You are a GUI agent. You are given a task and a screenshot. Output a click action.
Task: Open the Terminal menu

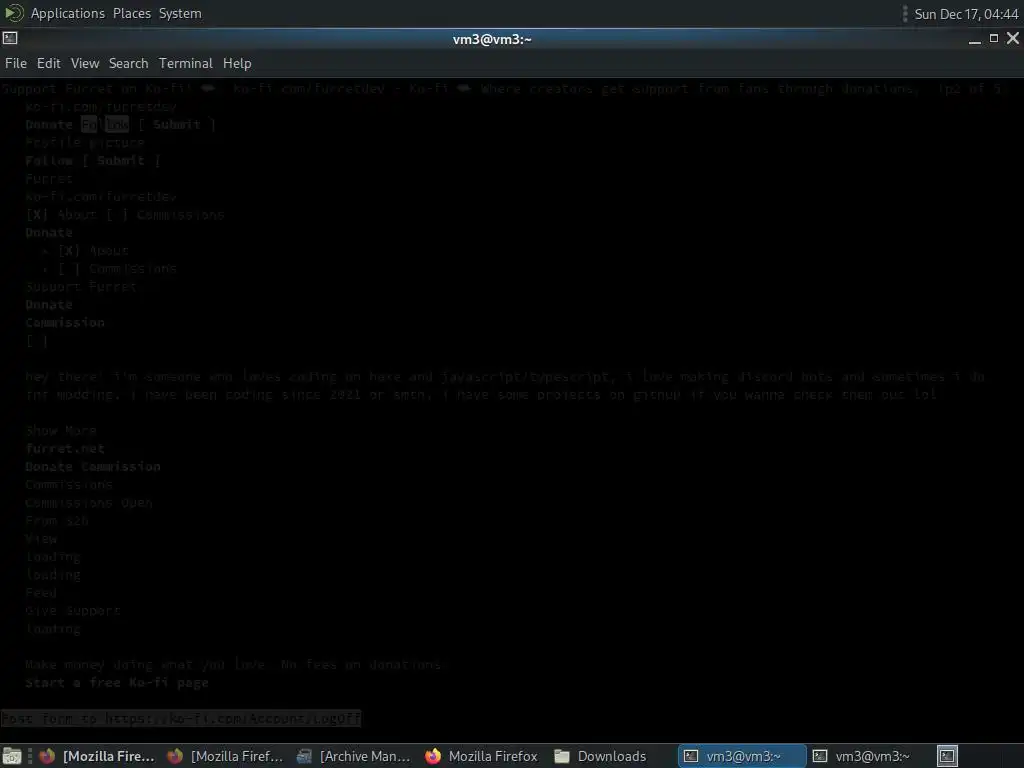pos(185,63)
